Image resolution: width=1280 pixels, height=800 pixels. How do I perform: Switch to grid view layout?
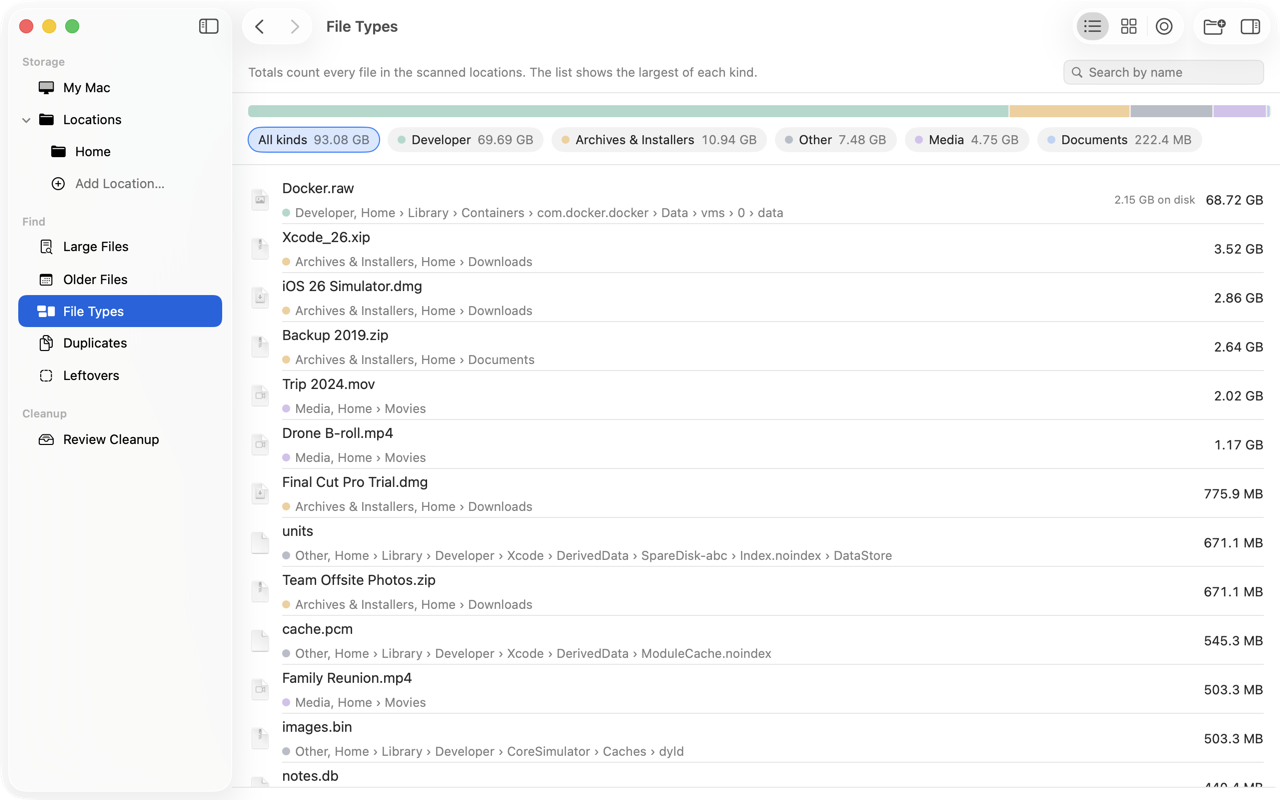1128,27
